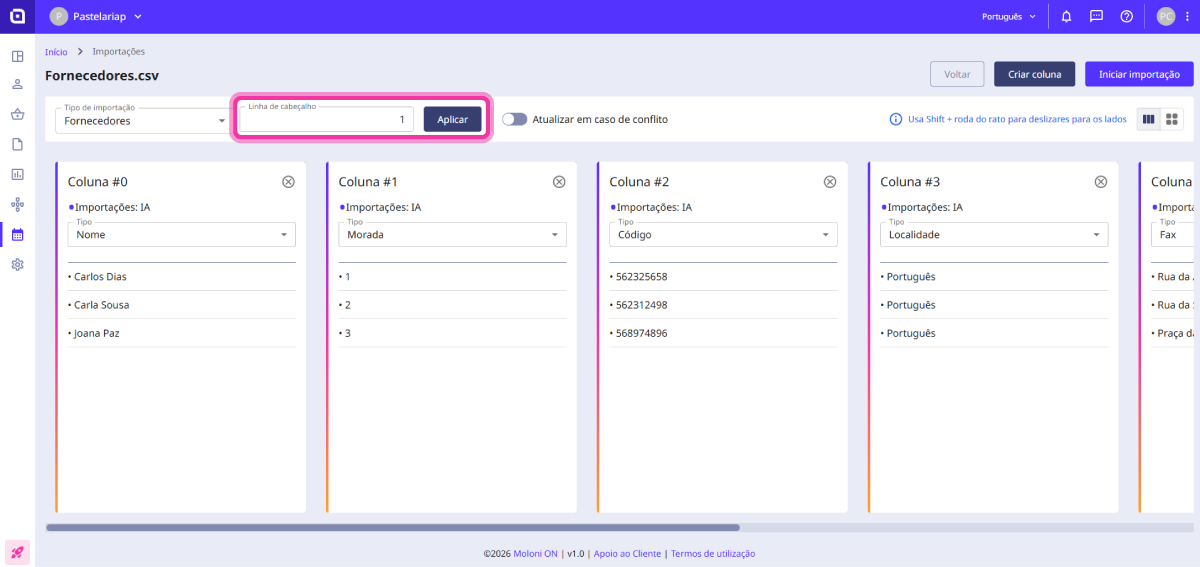This screenshot has width=1200, height=567.
Task: Switch to the column layout view icon
Action: [1148, 119]
